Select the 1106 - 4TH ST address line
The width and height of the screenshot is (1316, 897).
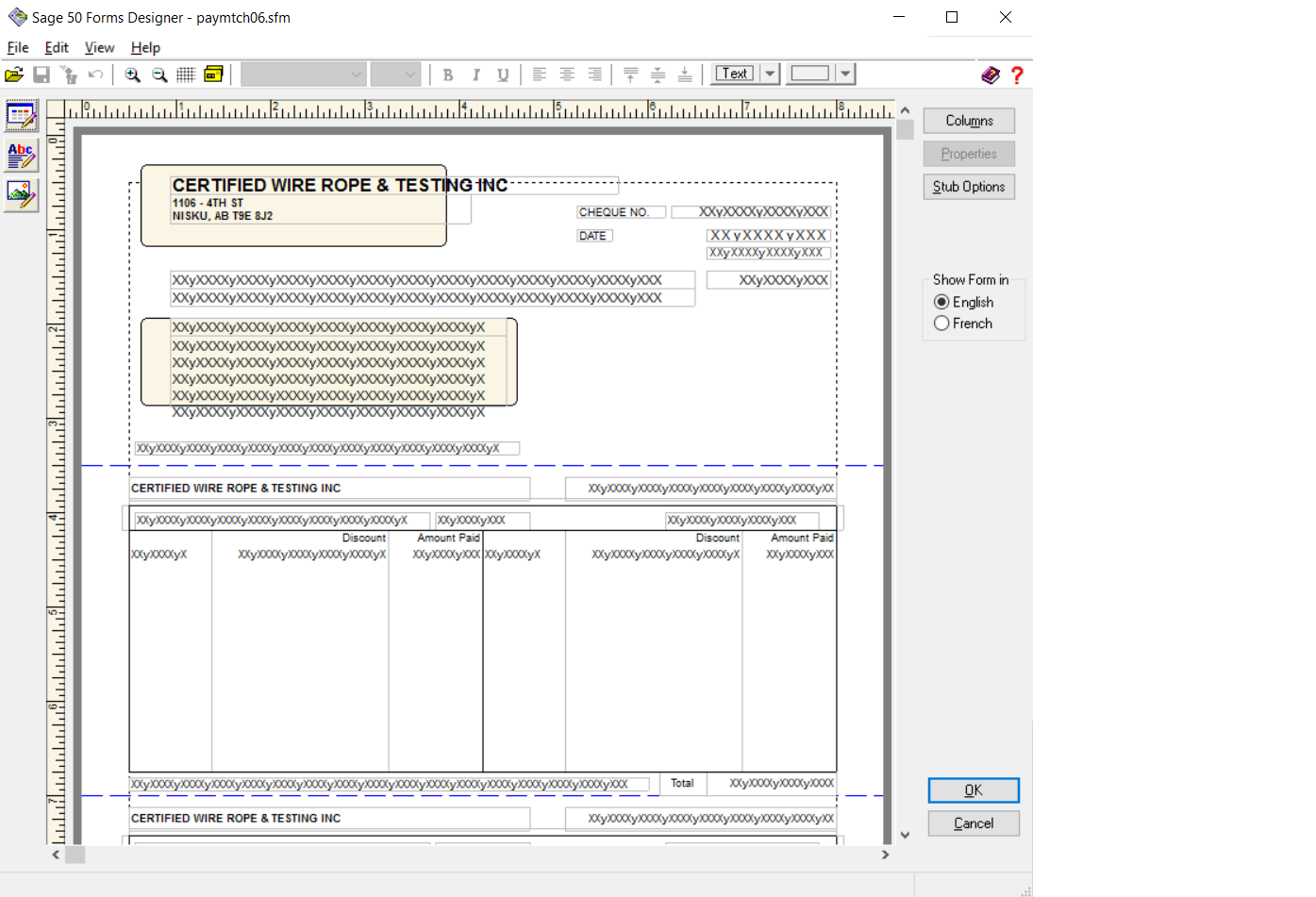(x=208, y=203)
